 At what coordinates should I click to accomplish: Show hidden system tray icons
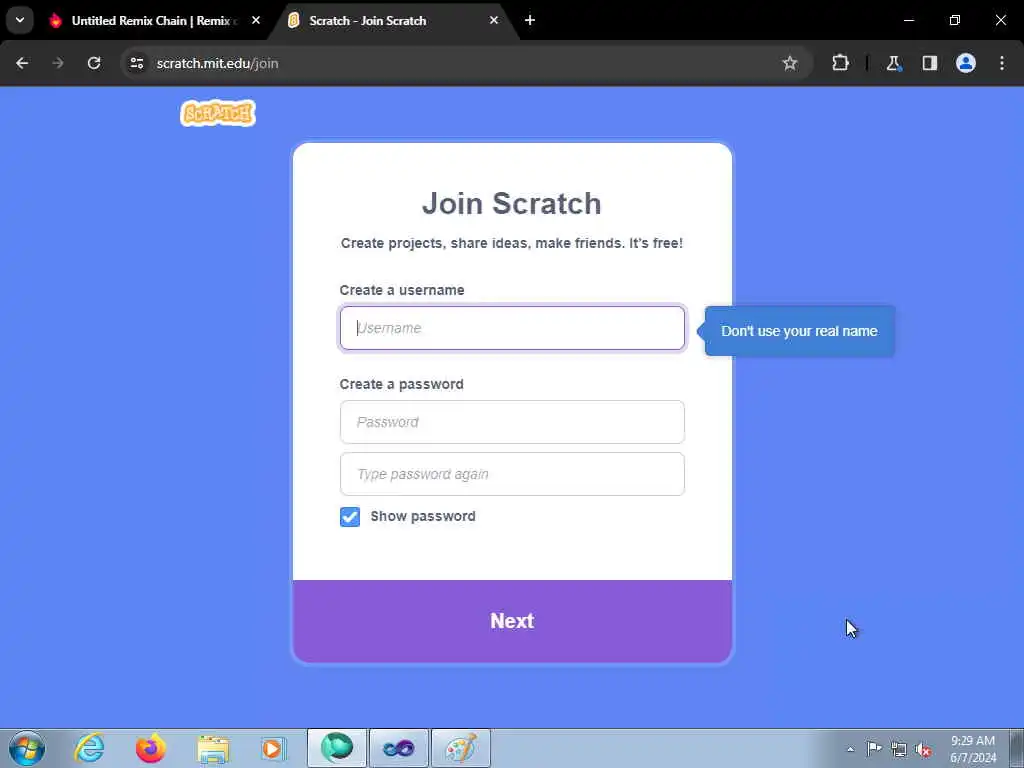coord(850,749)
